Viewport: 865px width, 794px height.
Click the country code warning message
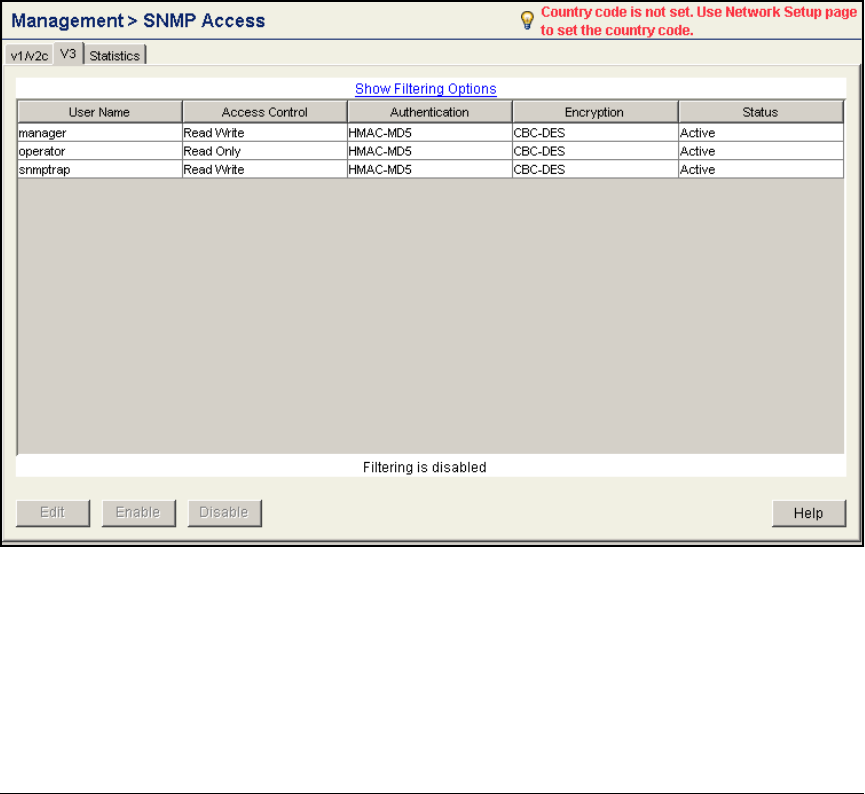[x=698, y=21]
